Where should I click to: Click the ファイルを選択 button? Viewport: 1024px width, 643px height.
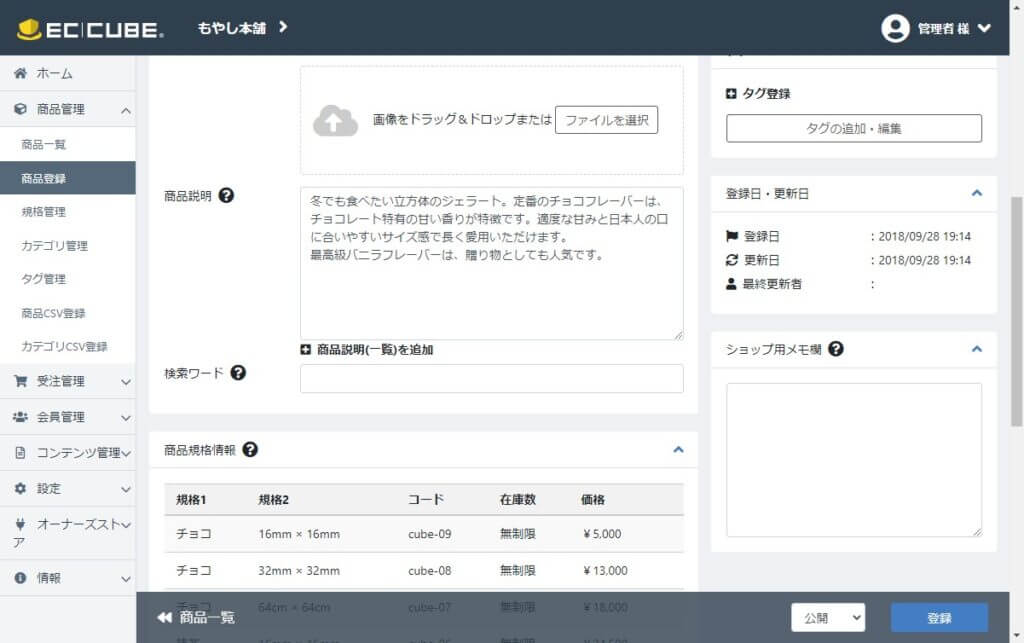606,120
